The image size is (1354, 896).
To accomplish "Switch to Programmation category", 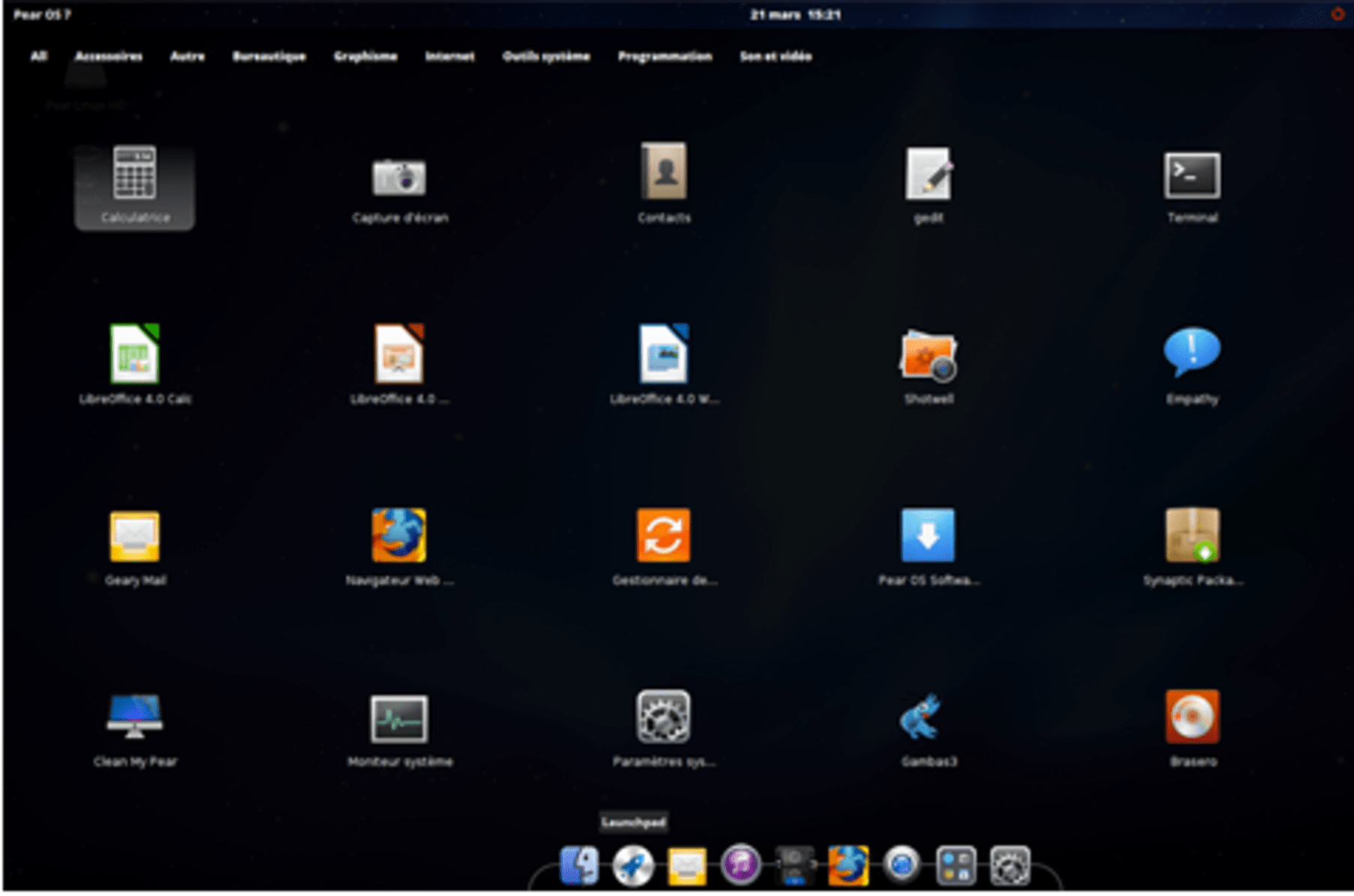I will pos(665,56).
